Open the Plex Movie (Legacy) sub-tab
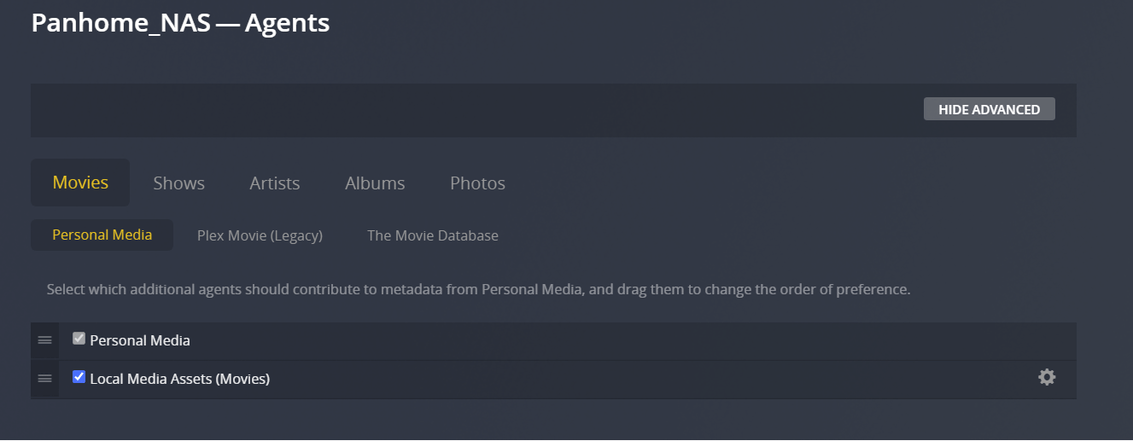Screen dimensions: 1133x441 (260, 236)
